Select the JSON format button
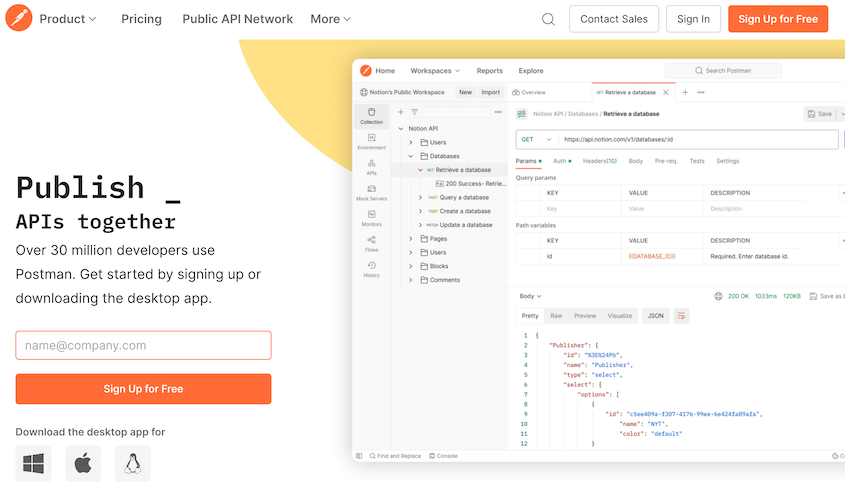The image size is (845, 495). 655,316
